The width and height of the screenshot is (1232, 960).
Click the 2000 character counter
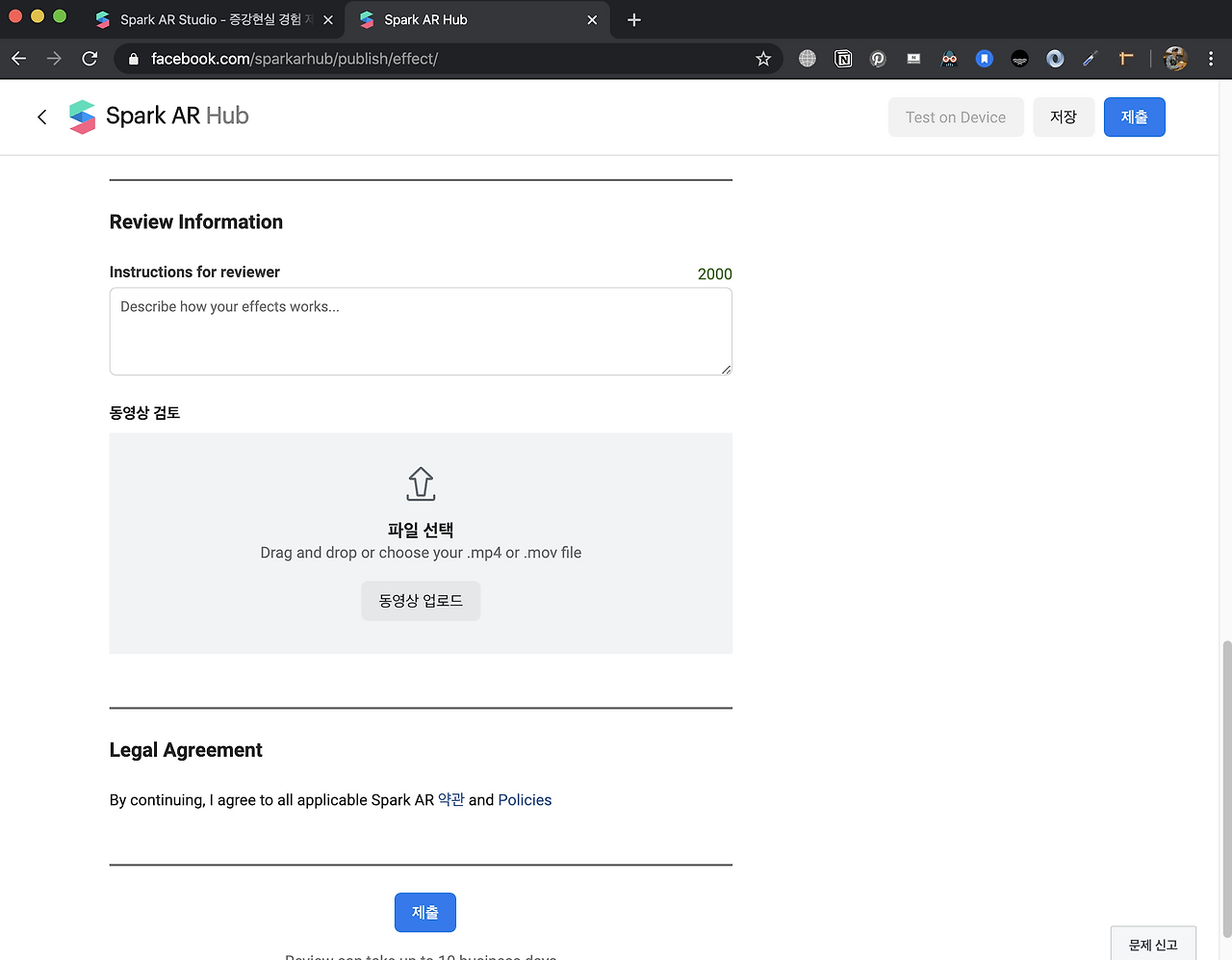[715, 274]
